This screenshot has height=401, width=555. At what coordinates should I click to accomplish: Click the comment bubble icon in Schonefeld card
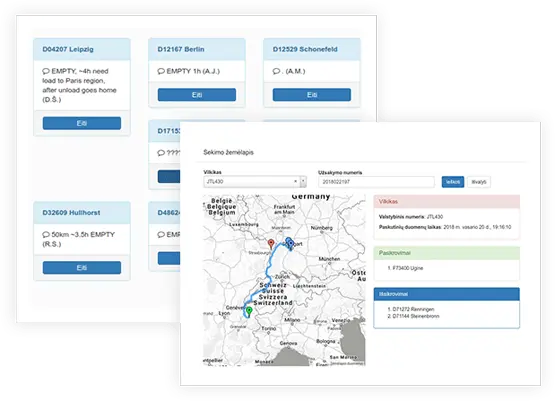276,71
